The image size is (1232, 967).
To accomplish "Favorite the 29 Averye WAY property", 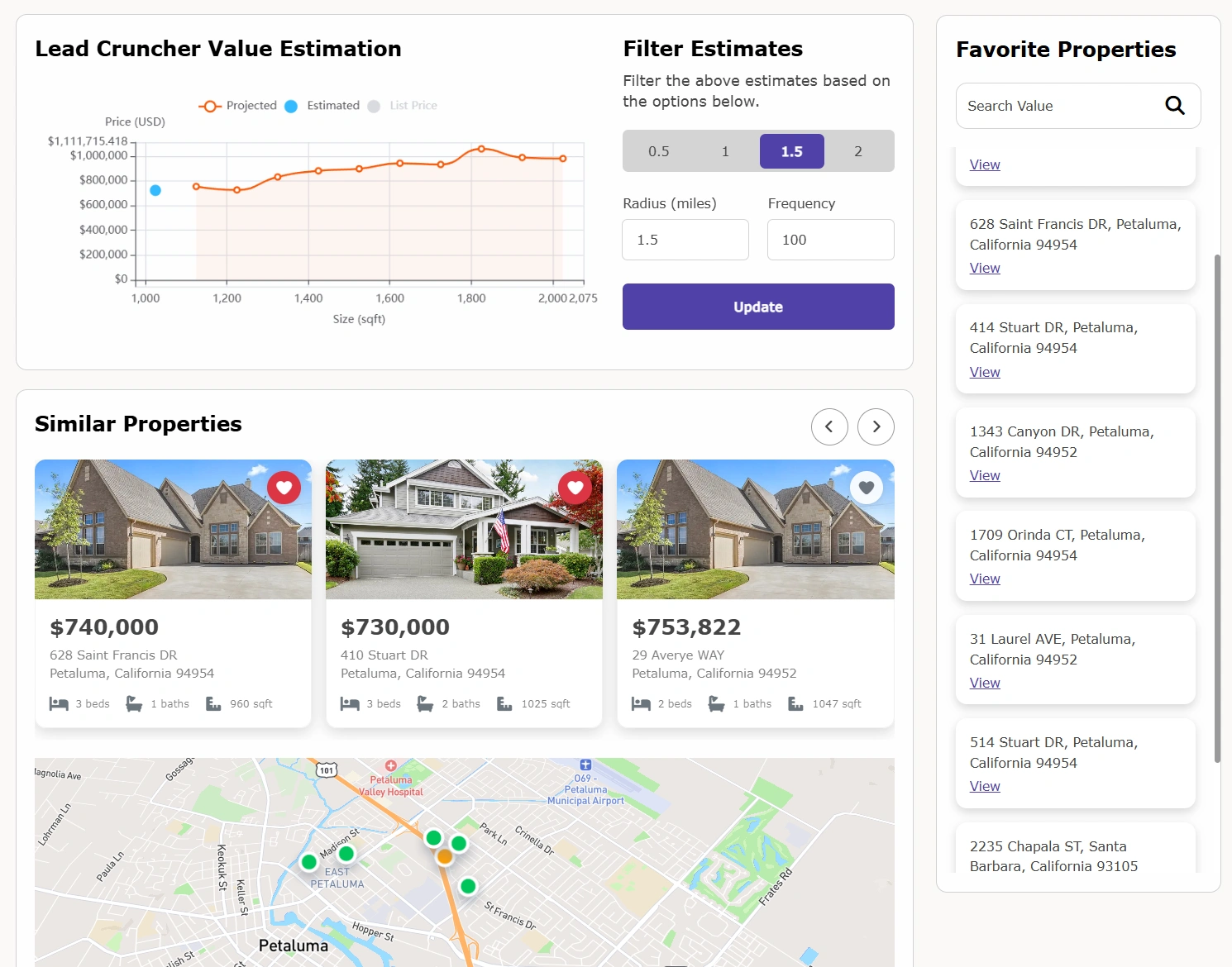I will click(x=867, y=488).
